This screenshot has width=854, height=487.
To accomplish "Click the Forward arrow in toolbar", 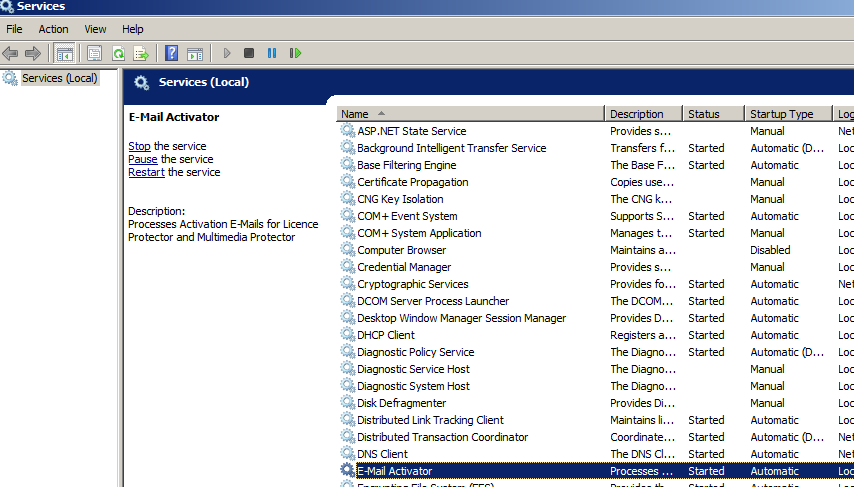I will tap(33, 53).
